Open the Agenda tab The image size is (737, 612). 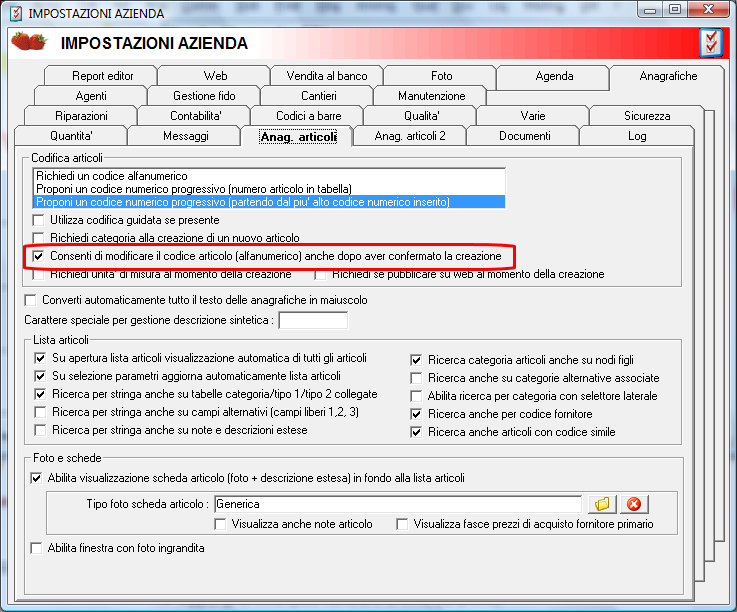click(553, 76)
